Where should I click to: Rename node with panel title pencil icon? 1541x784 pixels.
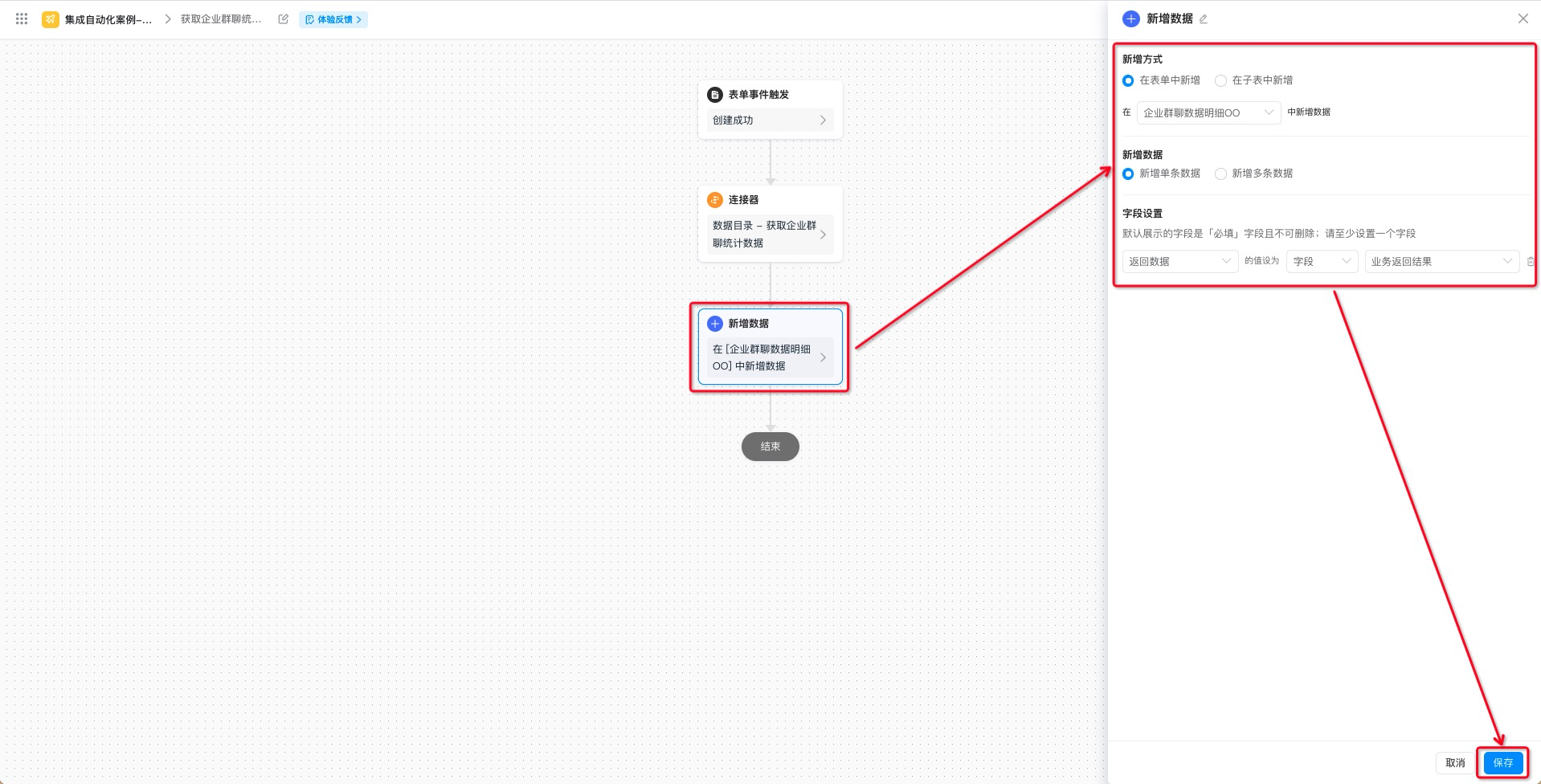1204,19
